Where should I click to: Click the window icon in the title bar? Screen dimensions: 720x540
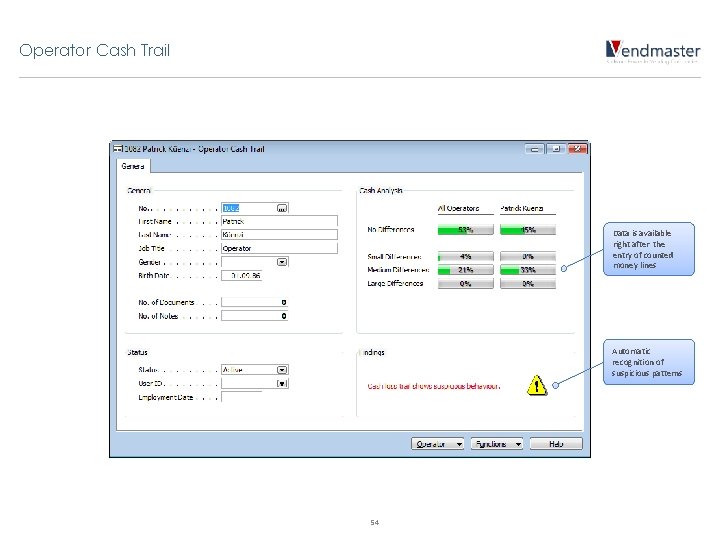(x=118, y=149)
